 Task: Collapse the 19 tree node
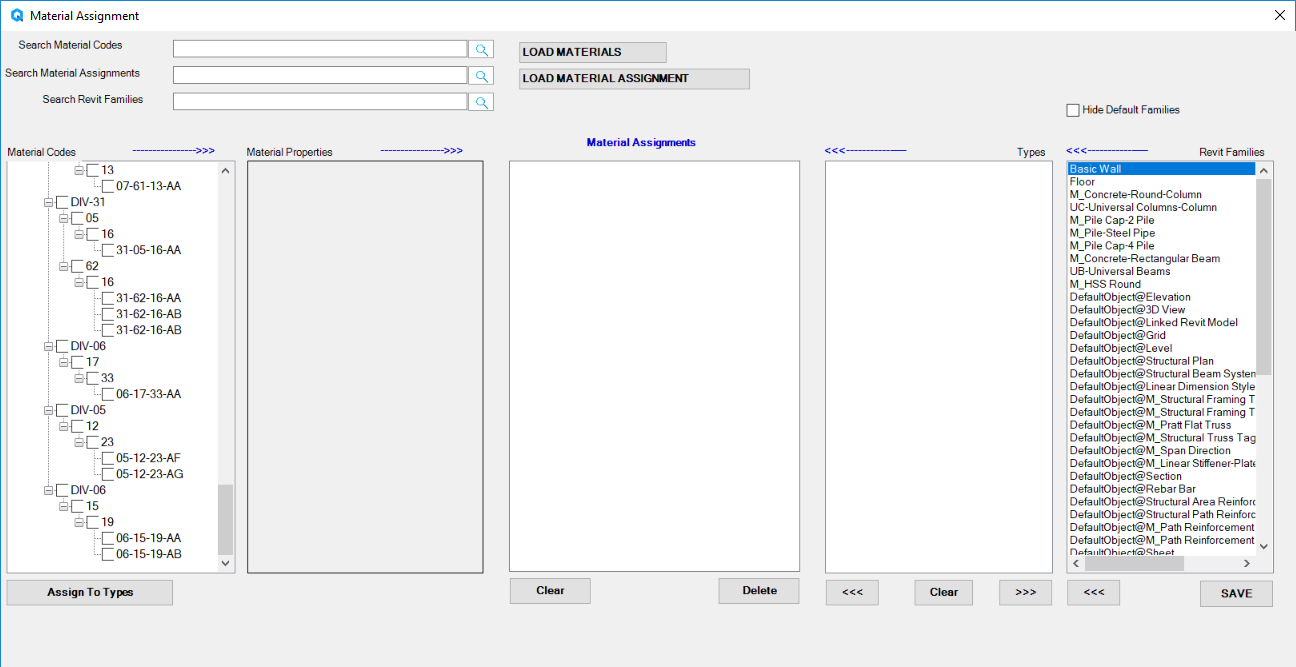[x=78, y=522]
